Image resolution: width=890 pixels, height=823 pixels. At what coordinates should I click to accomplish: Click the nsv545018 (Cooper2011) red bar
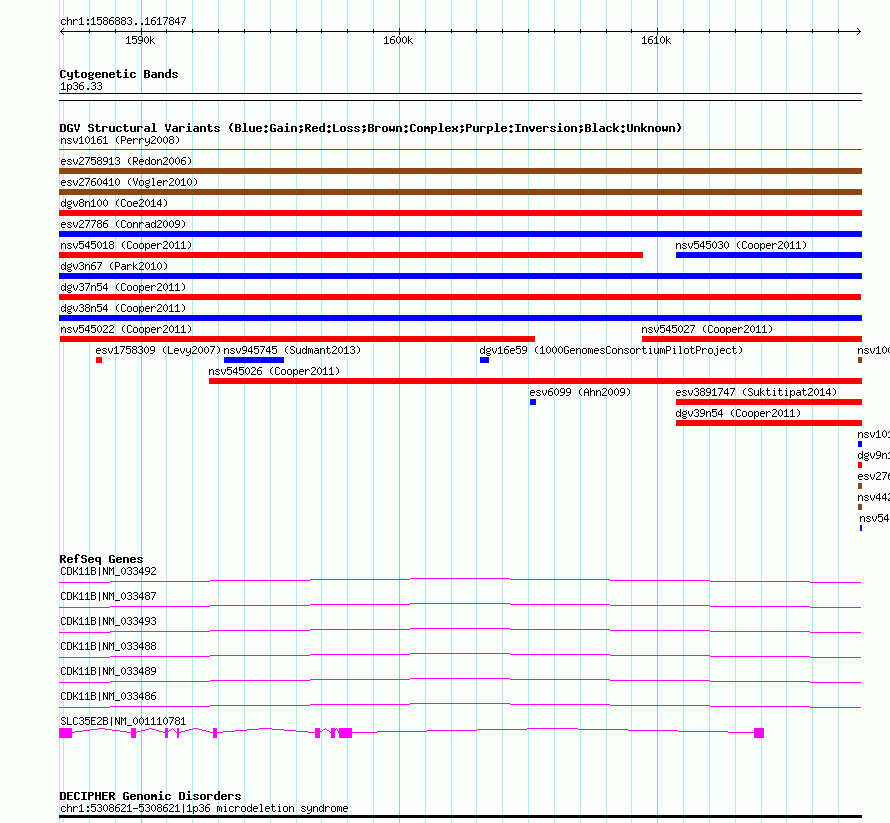click(x=351, y=255)
